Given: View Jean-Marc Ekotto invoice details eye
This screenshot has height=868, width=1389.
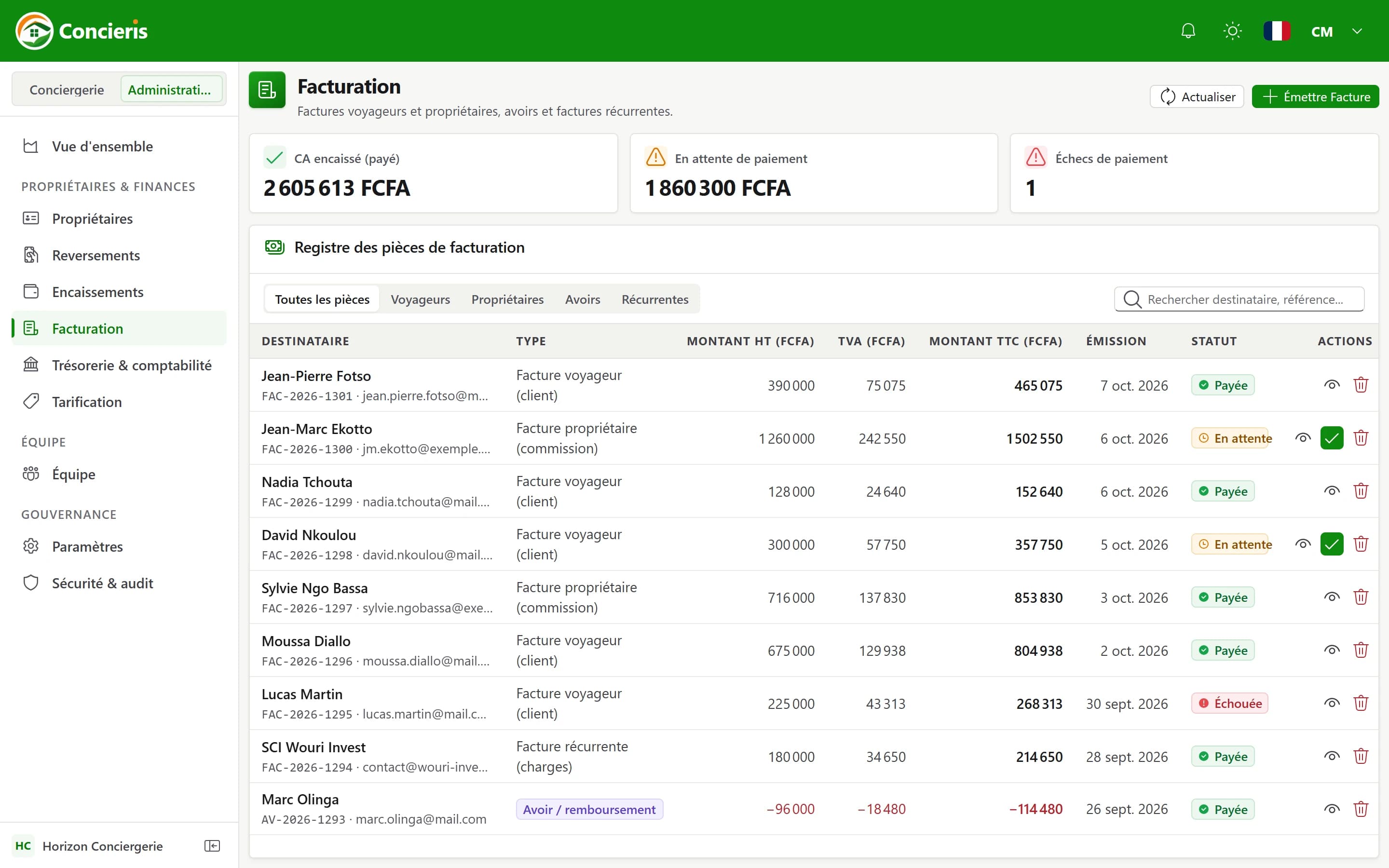Looking at the screenshot, I should coord(1303,438).
